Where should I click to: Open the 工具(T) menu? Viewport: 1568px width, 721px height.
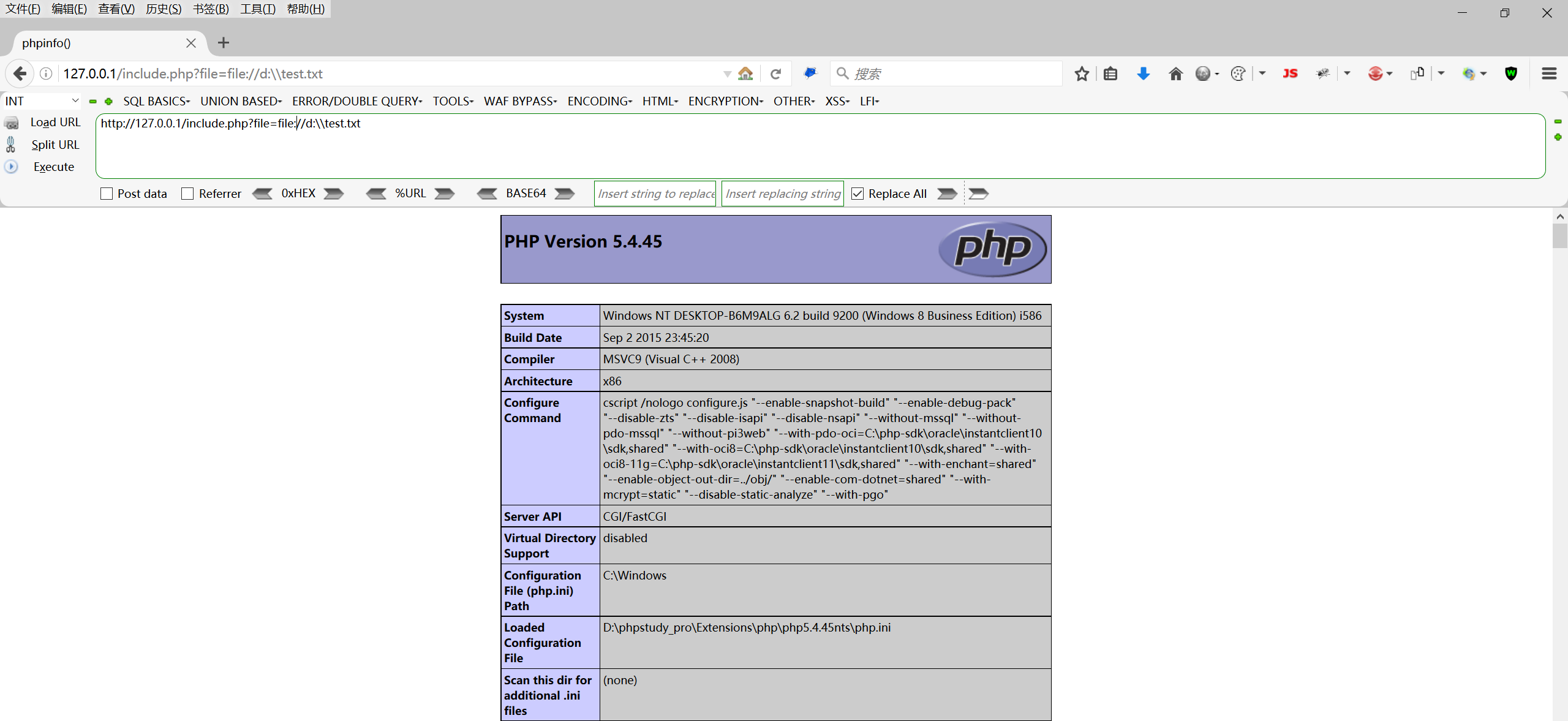point(258,9)
